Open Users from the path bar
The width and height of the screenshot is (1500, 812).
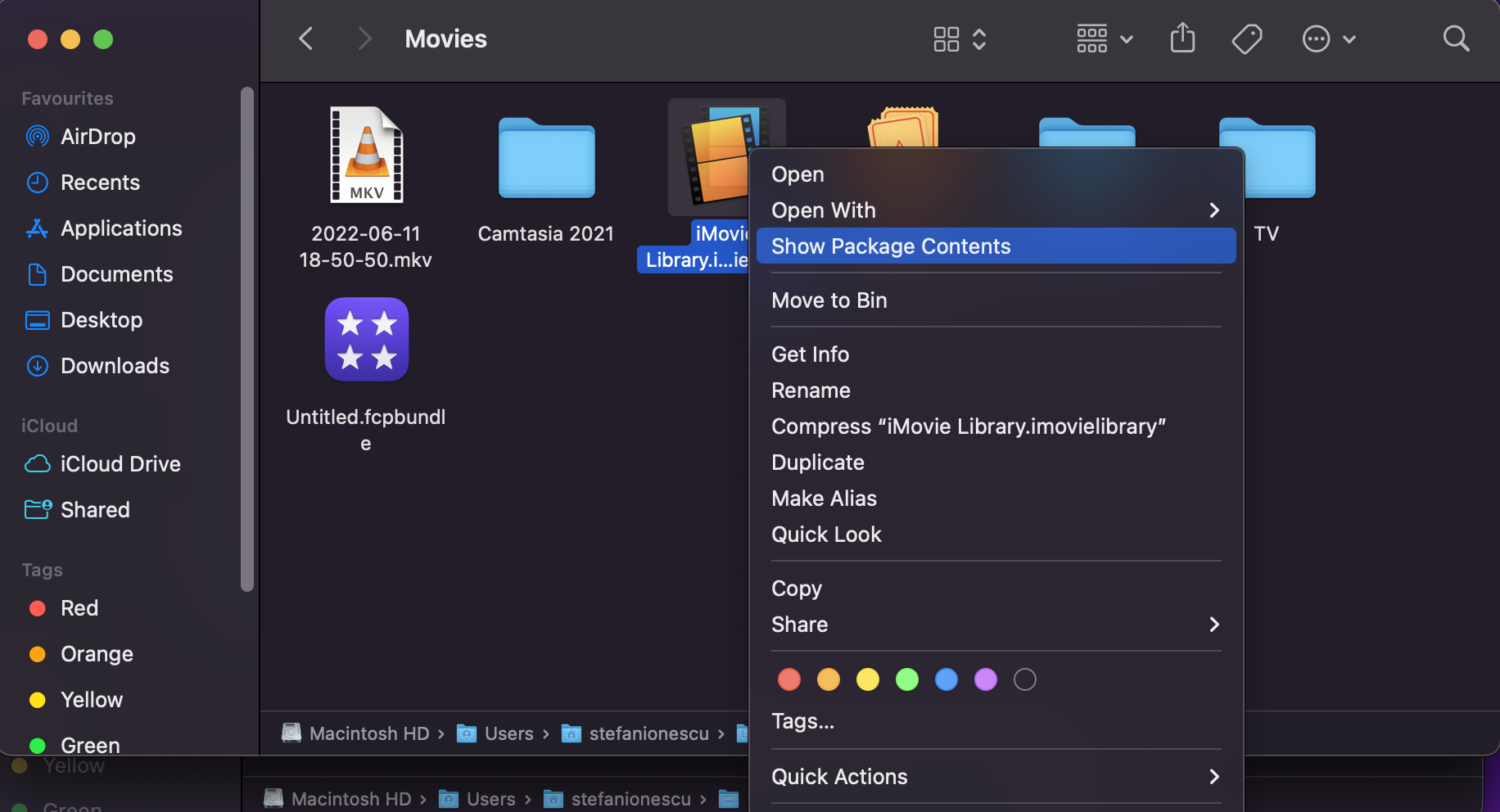(508, 733)
